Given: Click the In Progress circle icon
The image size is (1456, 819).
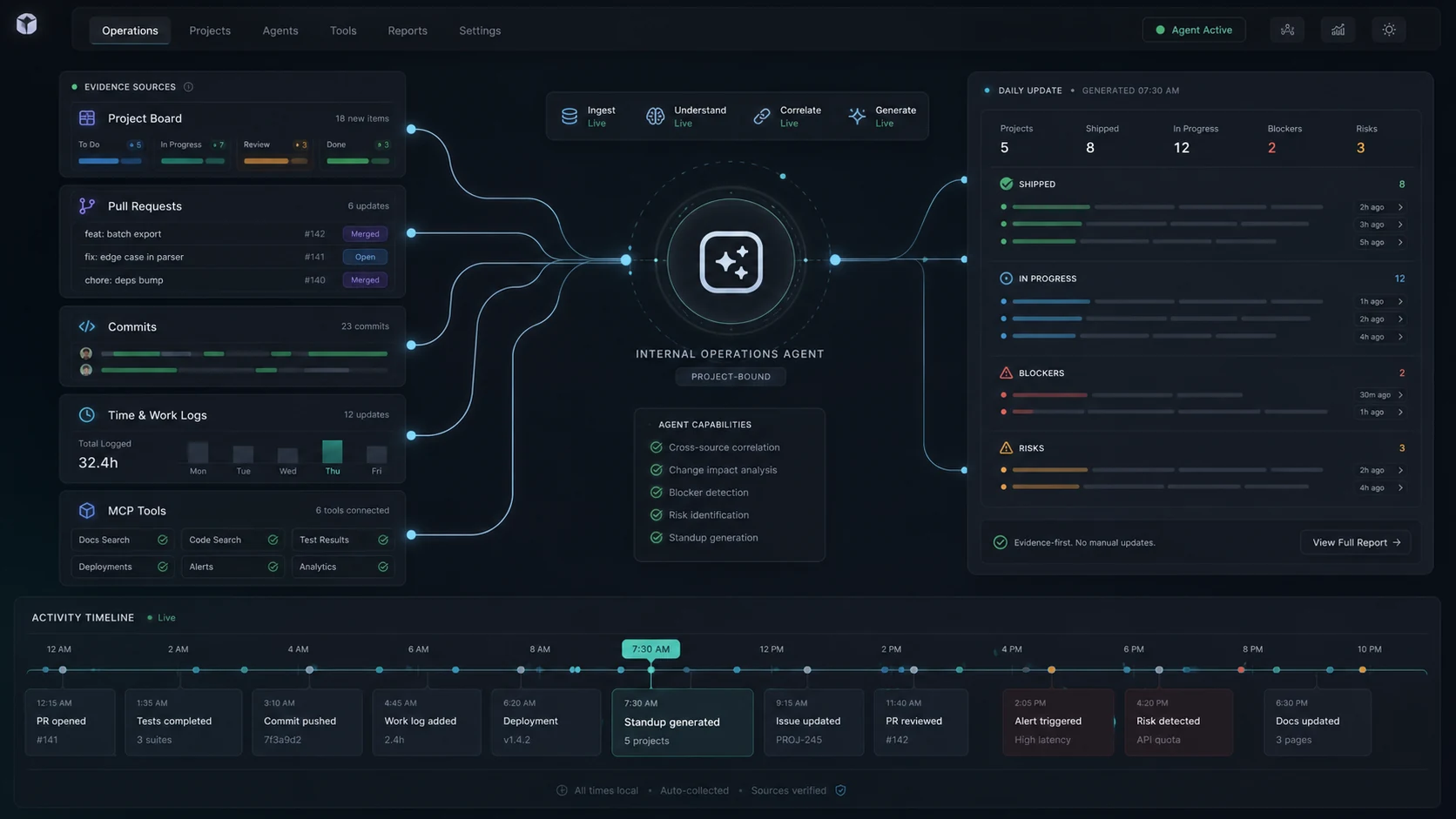Looking at the screenshot, I should point(1006,279).
